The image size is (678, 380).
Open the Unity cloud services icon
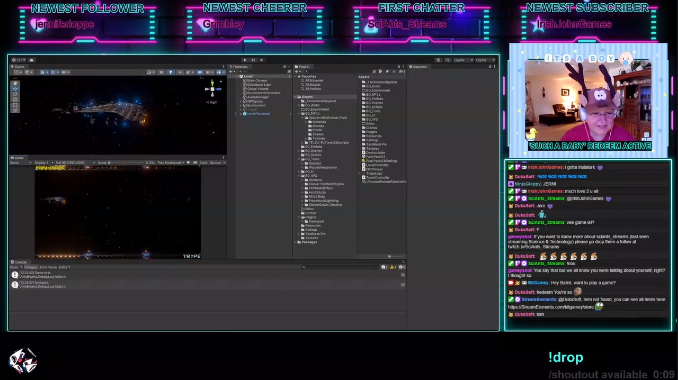click(x=31, y=60)
